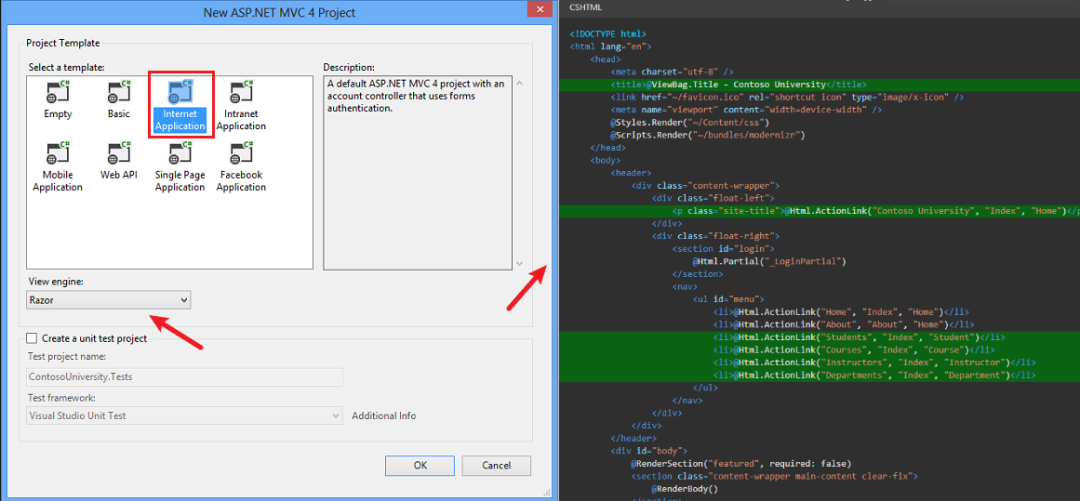Click the div id="body" code line
This screenshot has width=1080, height=501.
click(650, 451)
